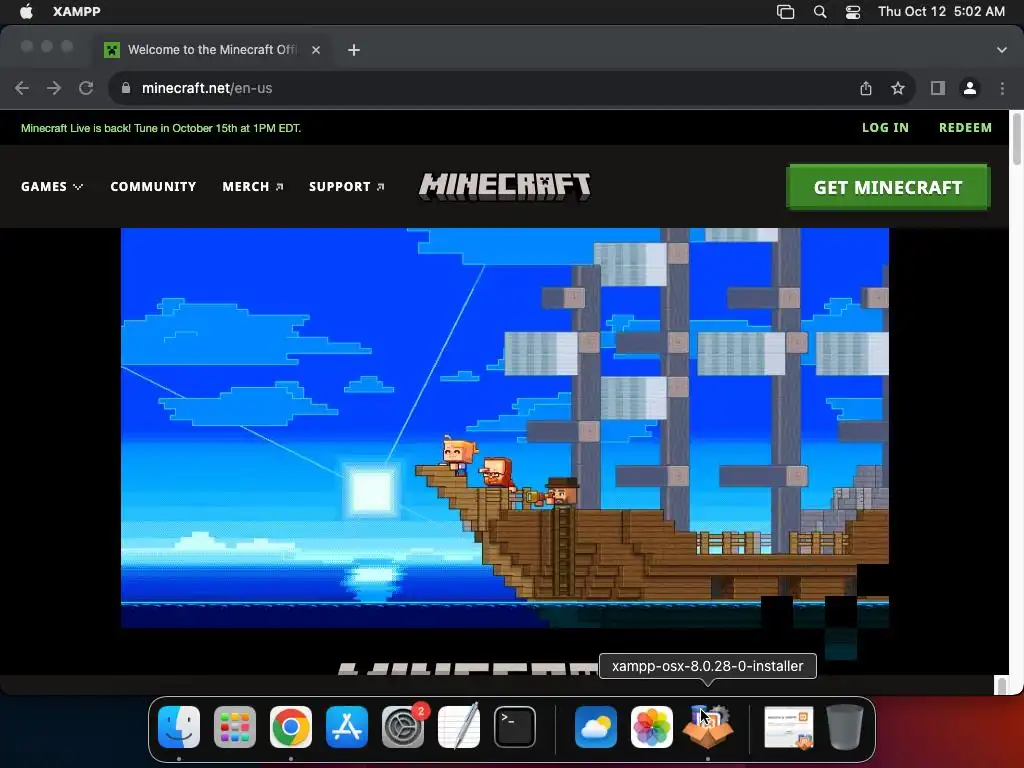Click the page vertical scrollbar

(x=1016, y=141)
